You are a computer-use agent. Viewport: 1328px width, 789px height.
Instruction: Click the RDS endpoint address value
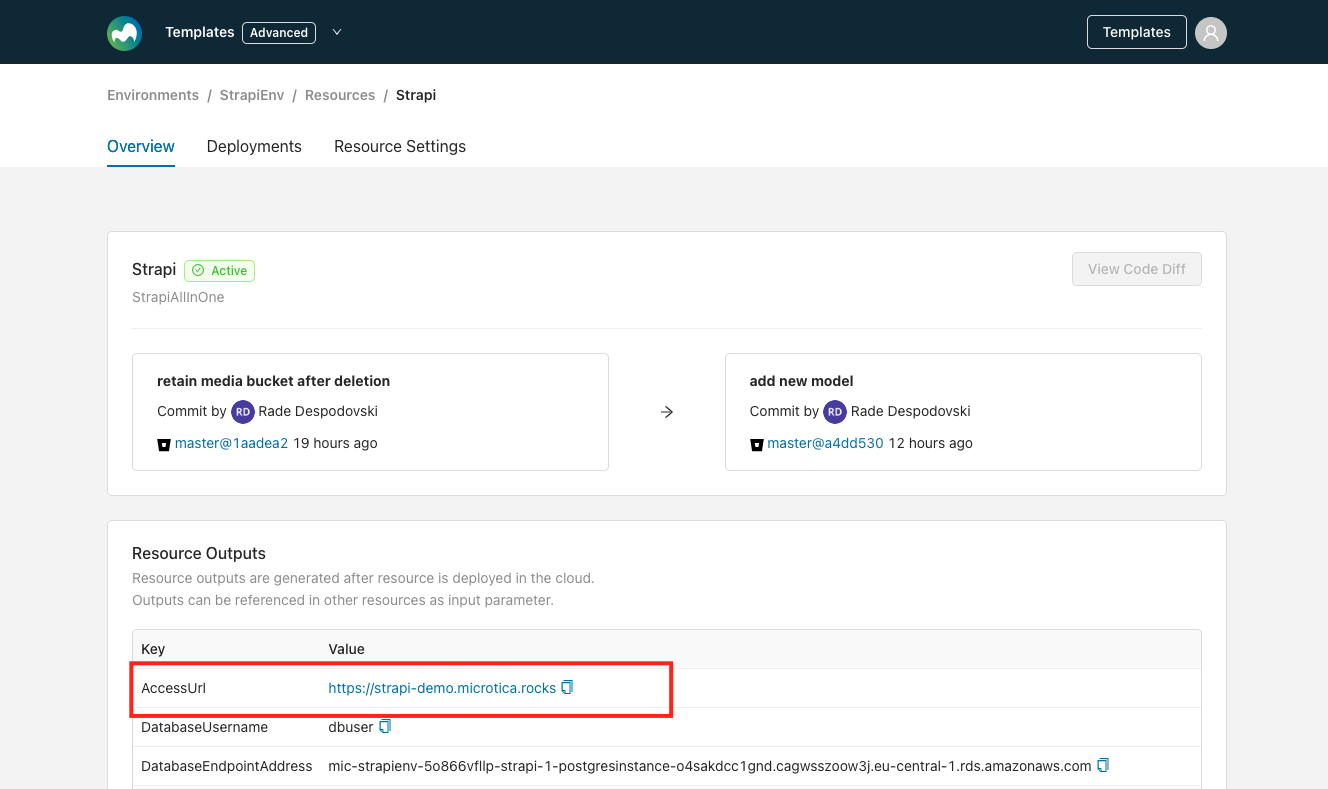(x=710, y=766)
